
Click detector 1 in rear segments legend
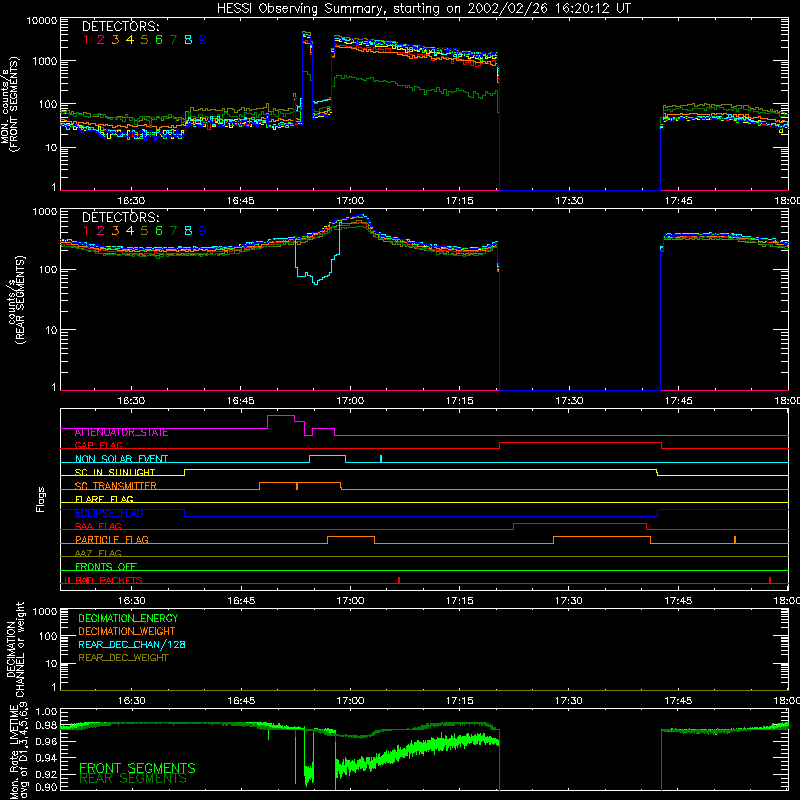click(86, 231)
